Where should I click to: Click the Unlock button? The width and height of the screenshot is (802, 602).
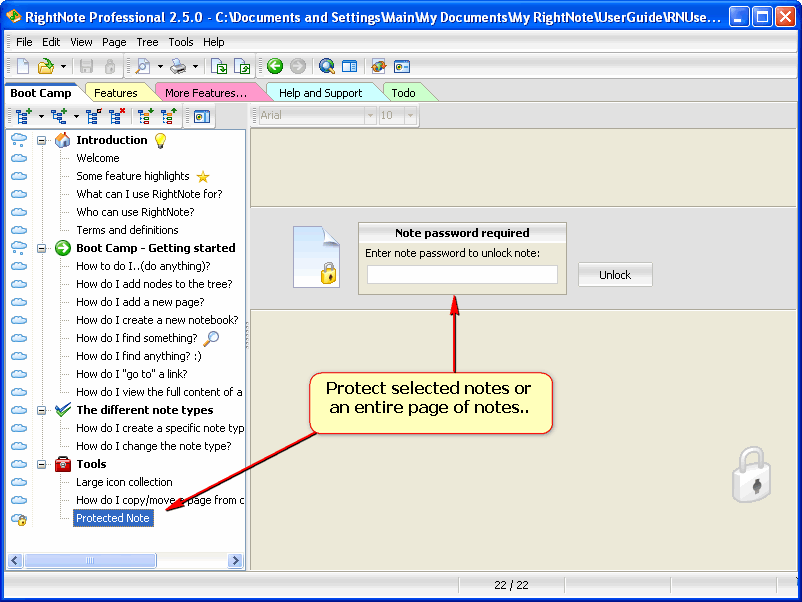tap(615, 275)
